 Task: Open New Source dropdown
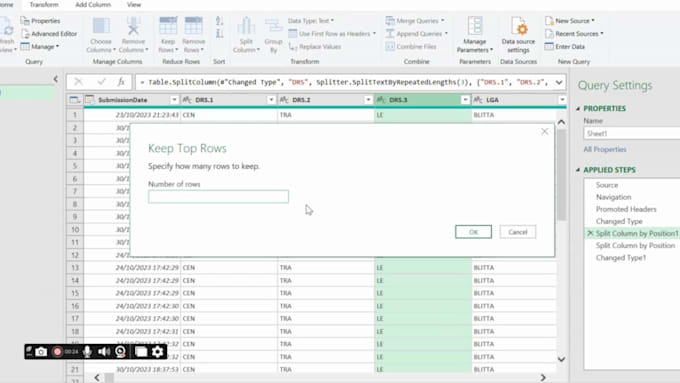[x=570, y=21]
